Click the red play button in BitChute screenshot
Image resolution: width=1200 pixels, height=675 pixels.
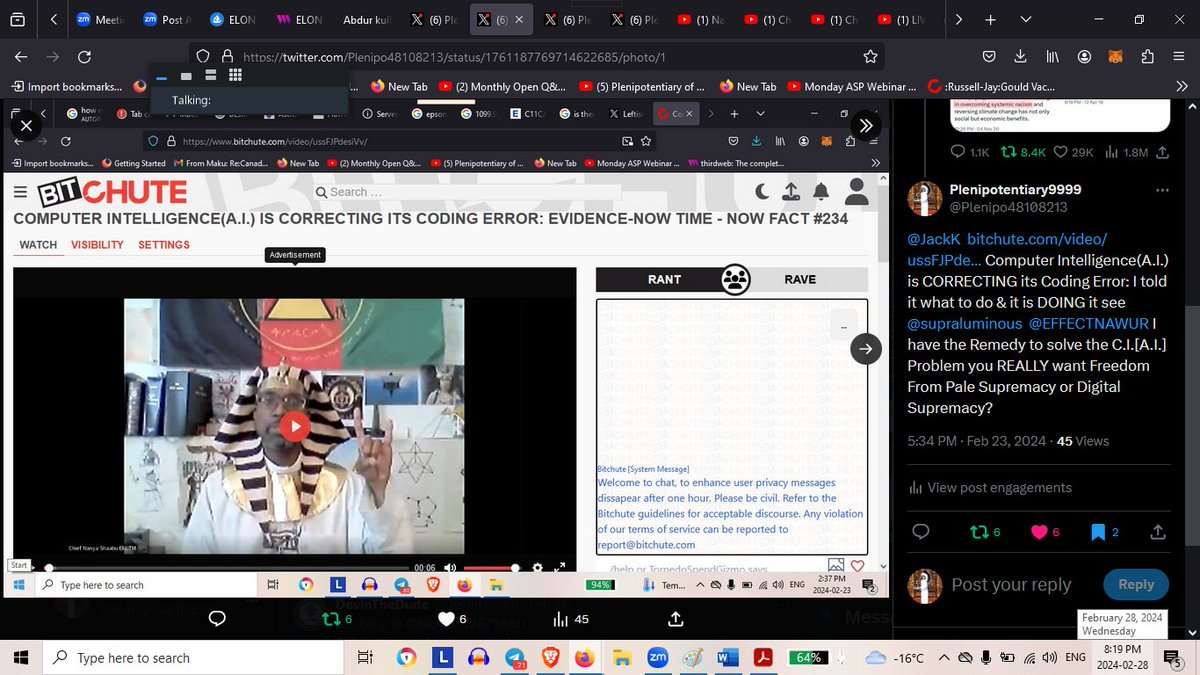[x=294, y=426]
